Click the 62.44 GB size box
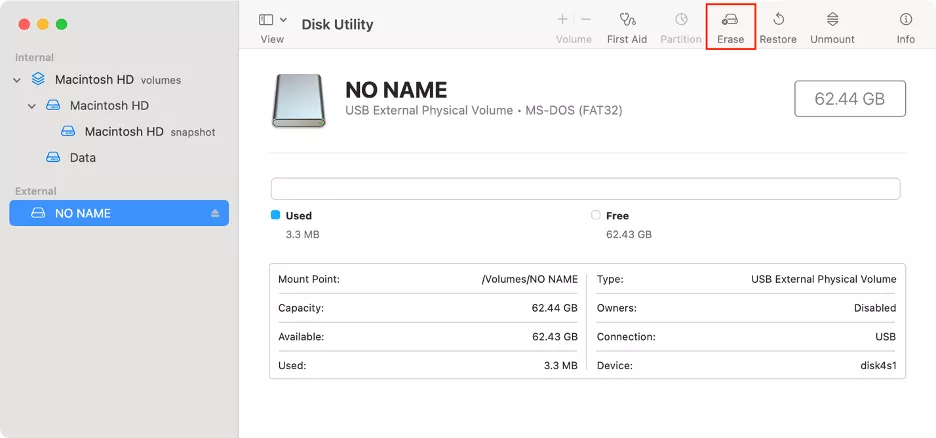 click(850, 98)
